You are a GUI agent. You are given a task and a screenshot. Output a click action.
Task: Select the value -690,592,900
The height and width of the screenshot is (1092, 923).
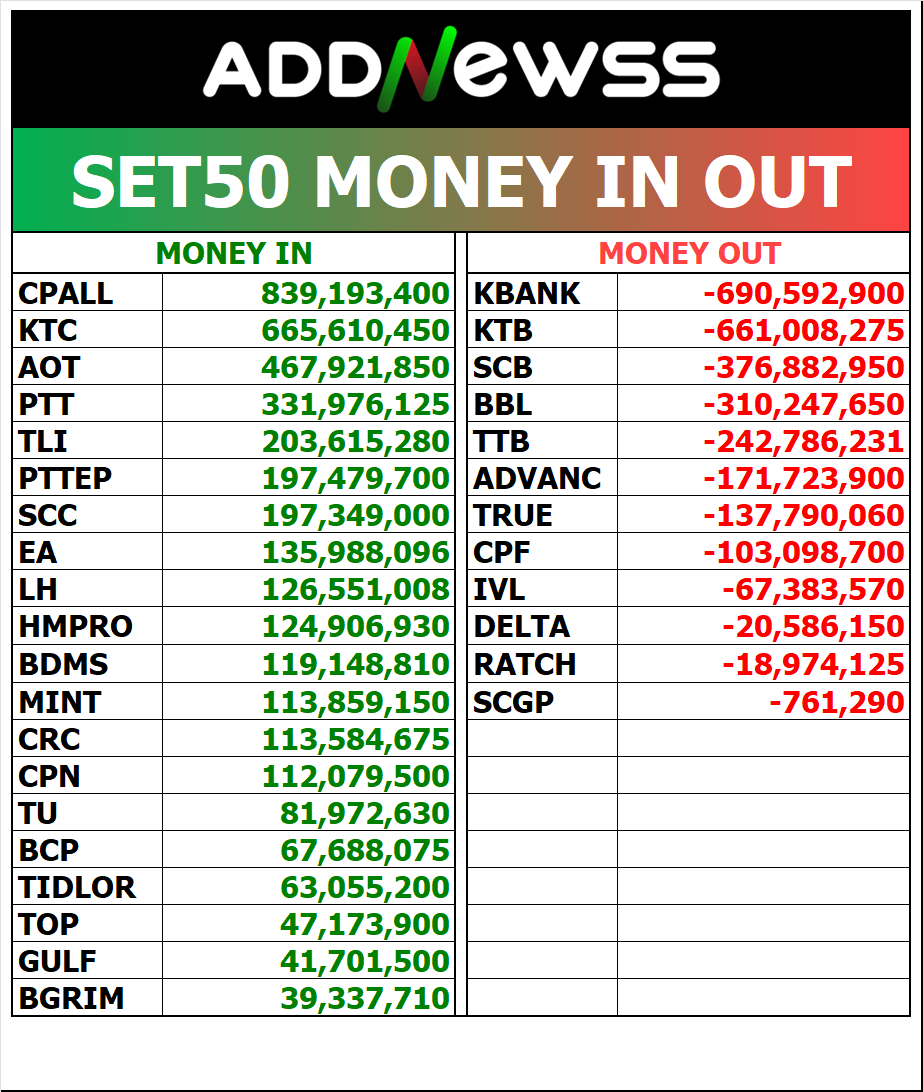[804, 293]
